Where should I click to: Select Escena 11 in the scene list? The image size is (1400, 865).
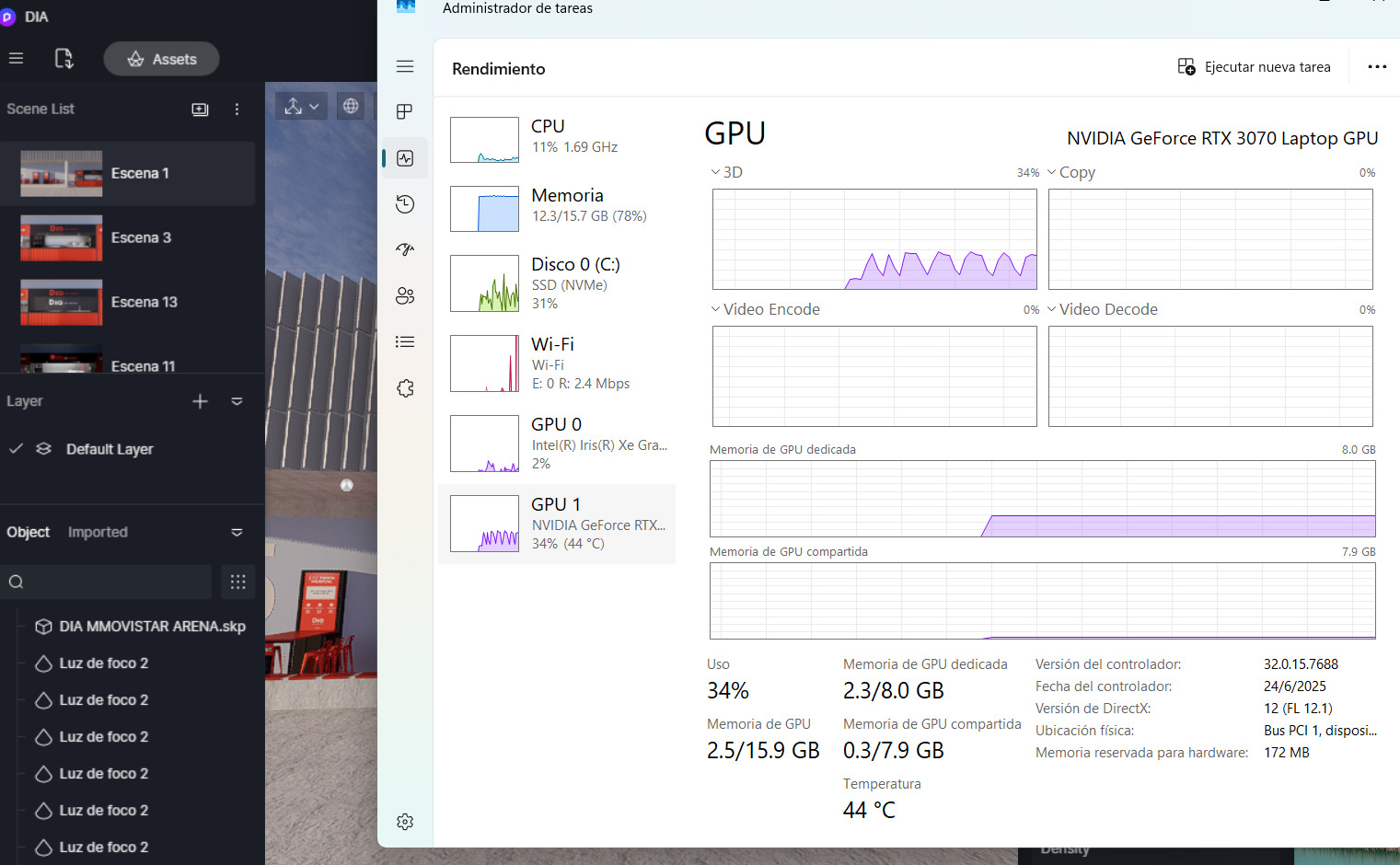(128, 359)
